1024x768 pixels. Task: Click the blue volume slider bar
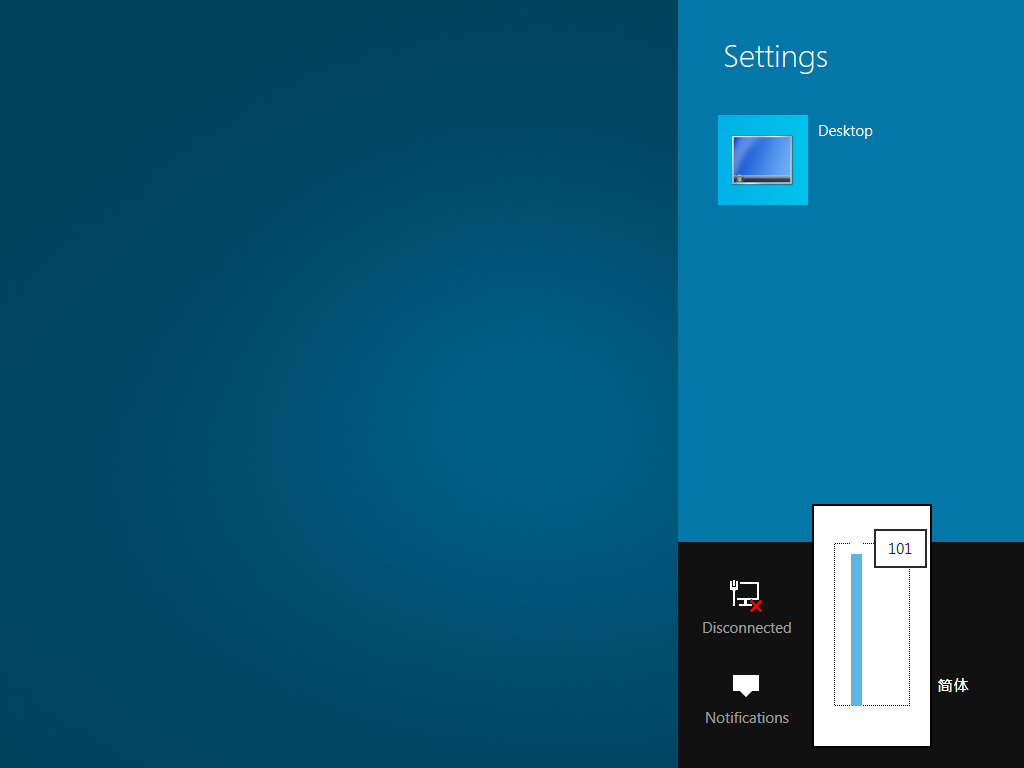pos(856,630)
